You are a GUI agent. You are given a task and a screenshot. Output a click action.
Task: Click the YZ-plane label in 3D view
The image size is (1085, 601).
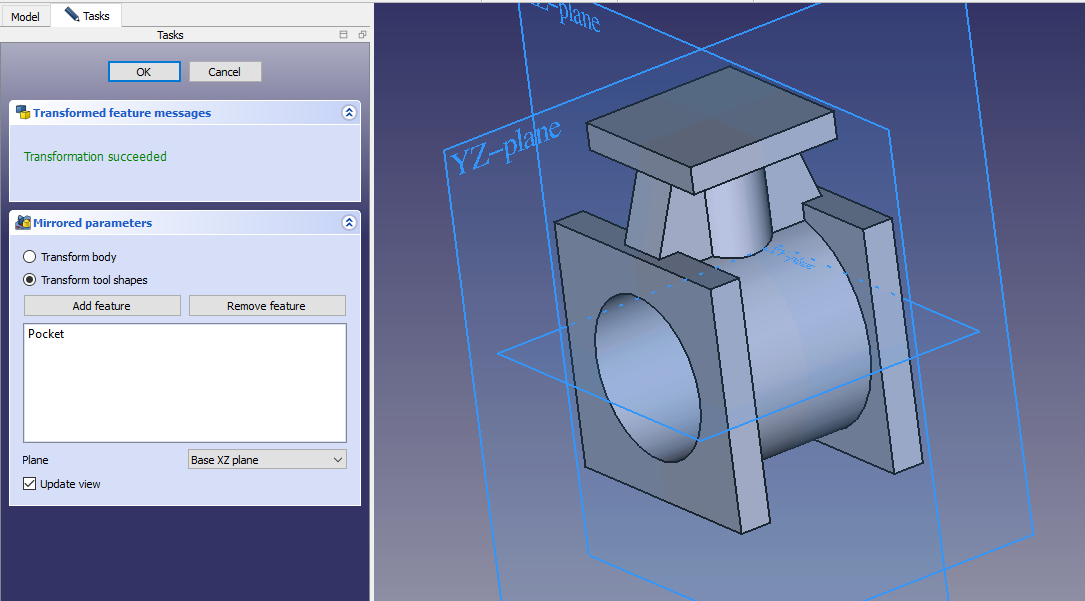(x=503, y=148)
